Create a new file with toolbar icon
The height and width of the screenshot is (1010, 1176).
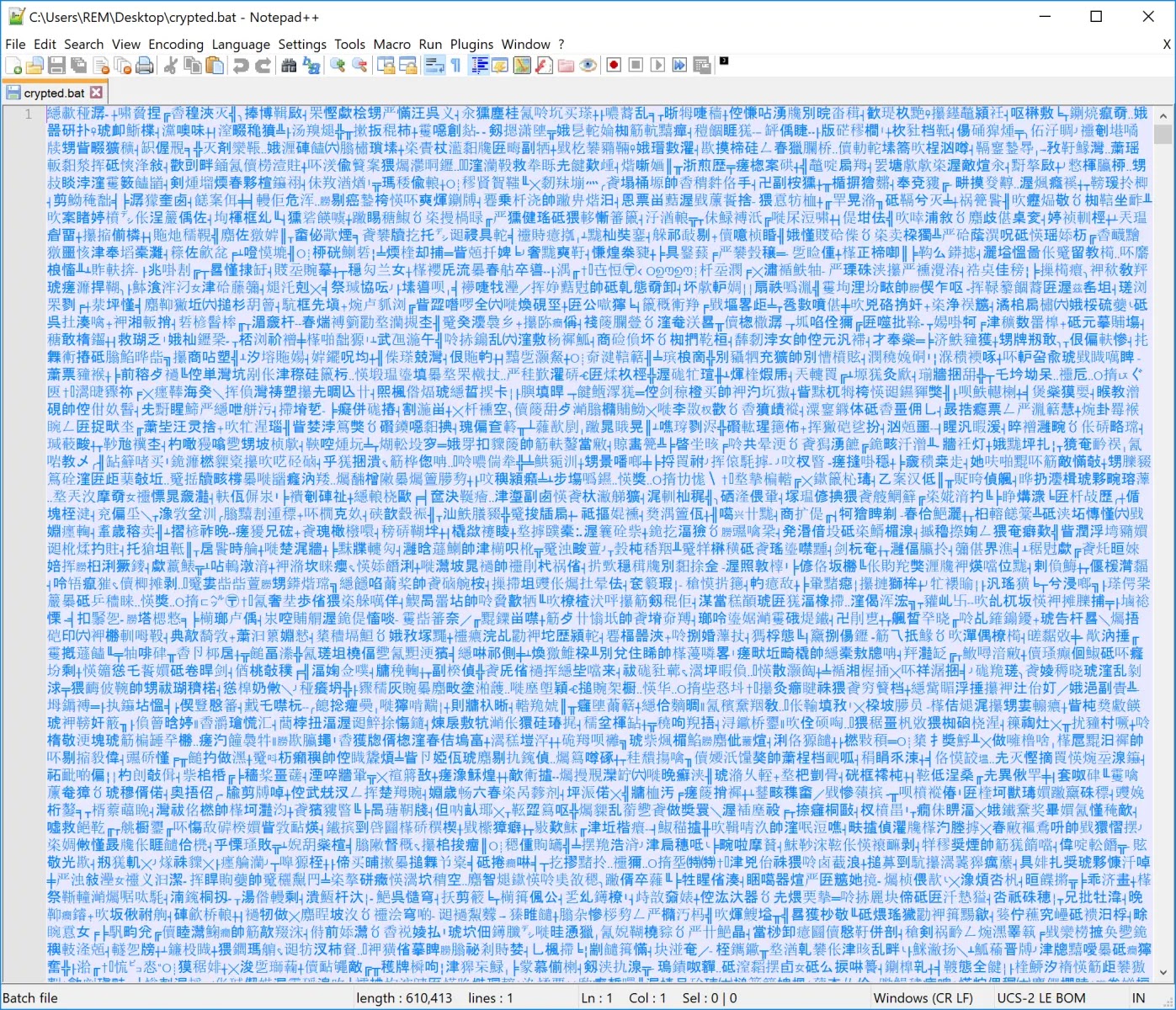point(13,66)
